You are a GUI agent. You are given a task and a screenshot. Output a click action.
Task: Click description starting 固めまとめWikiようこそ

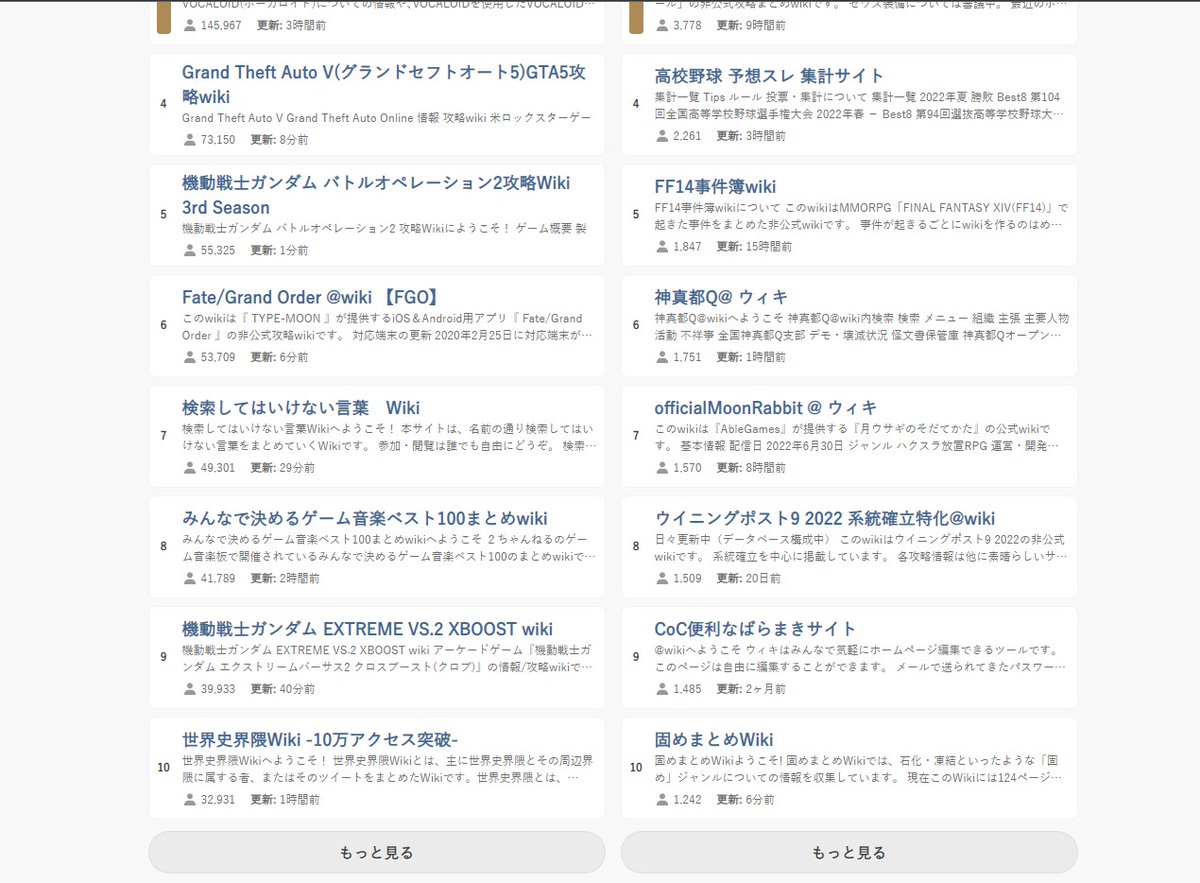pos(859,769)
